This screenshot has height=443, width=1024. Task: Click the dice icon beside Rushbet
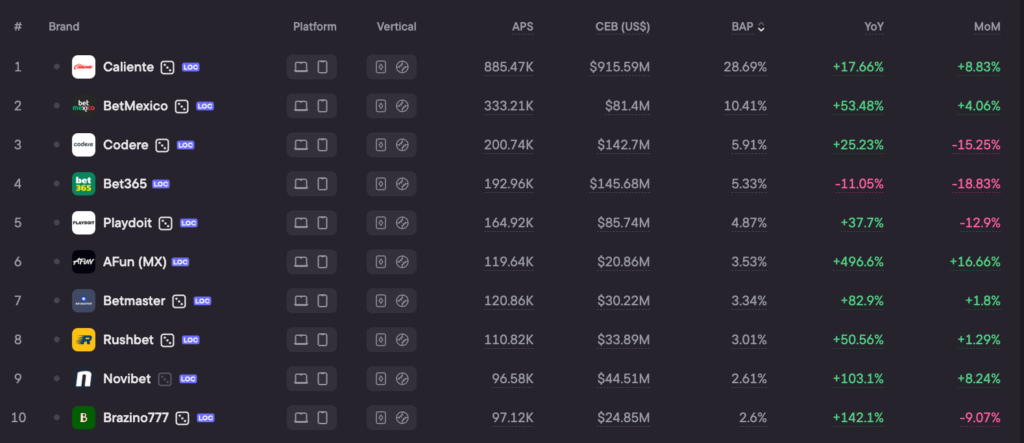pos(168,340)
